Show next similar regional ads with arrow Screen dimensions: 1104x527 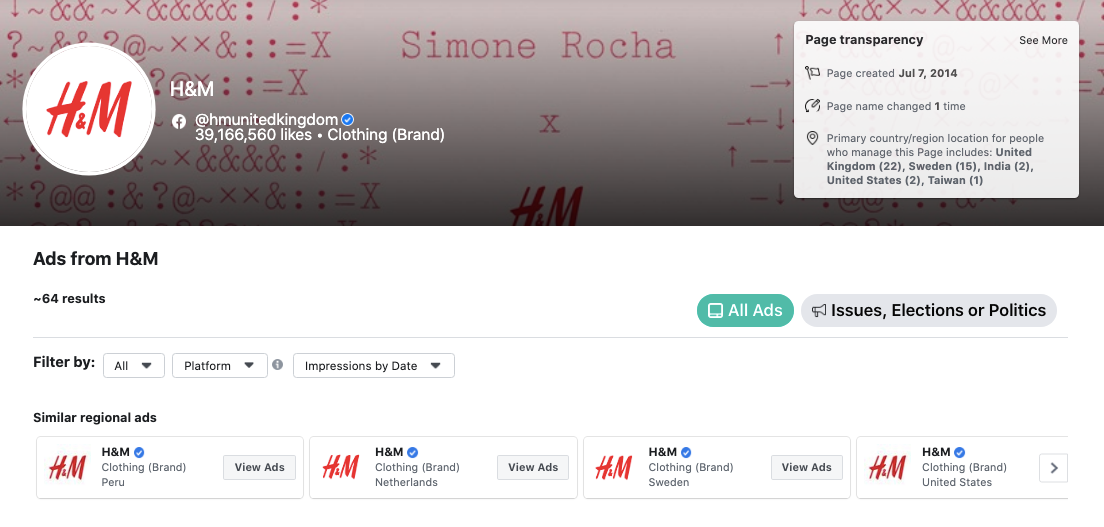coord(1053,468)
